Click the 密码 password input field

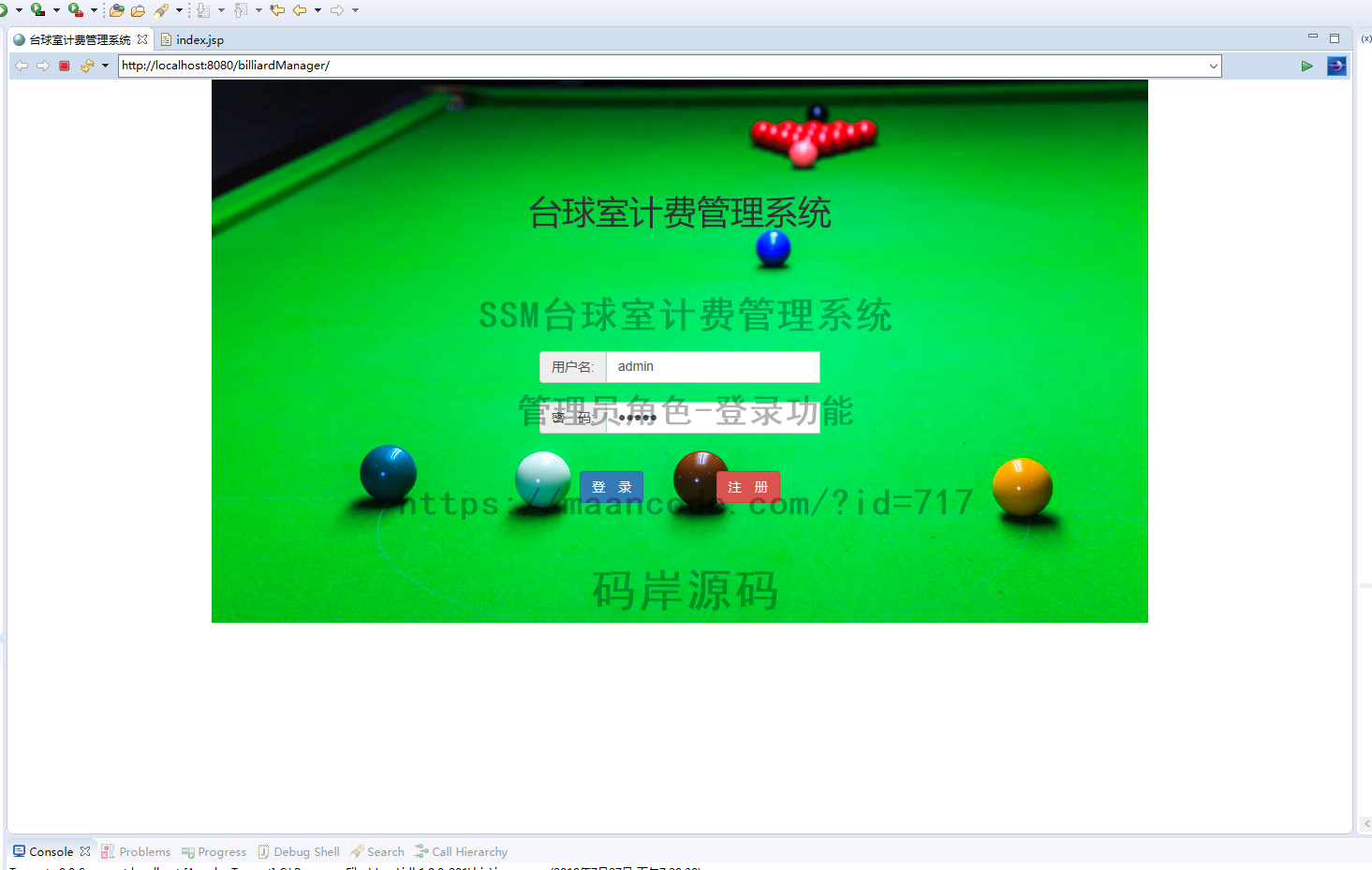(713, 418)
